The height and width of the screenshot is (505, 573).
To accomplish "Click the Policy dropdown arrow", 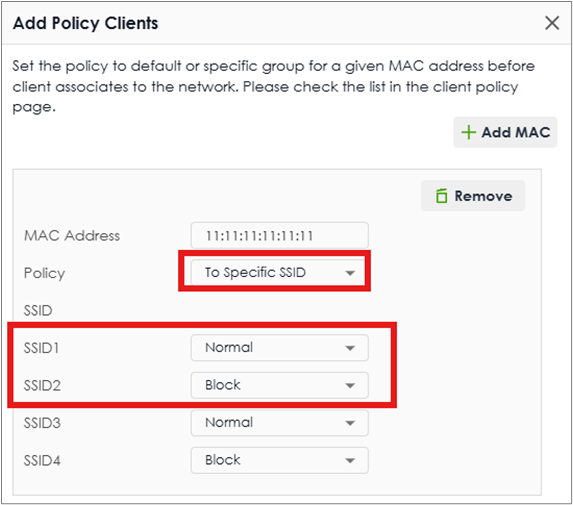I will [350, 273].
